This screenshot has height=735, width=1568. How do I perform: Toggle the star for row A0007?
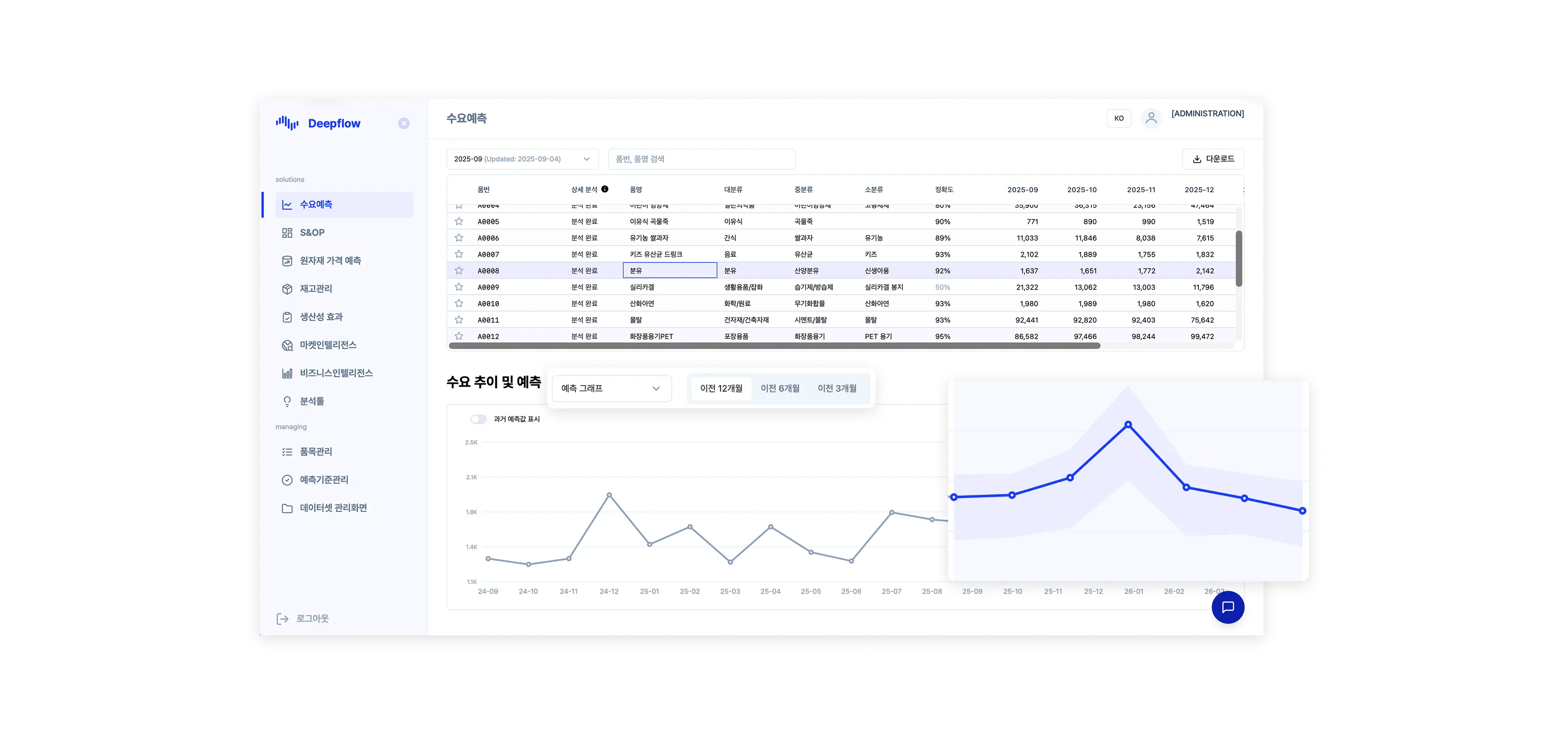pyautogui.click(x=459, y=254)
